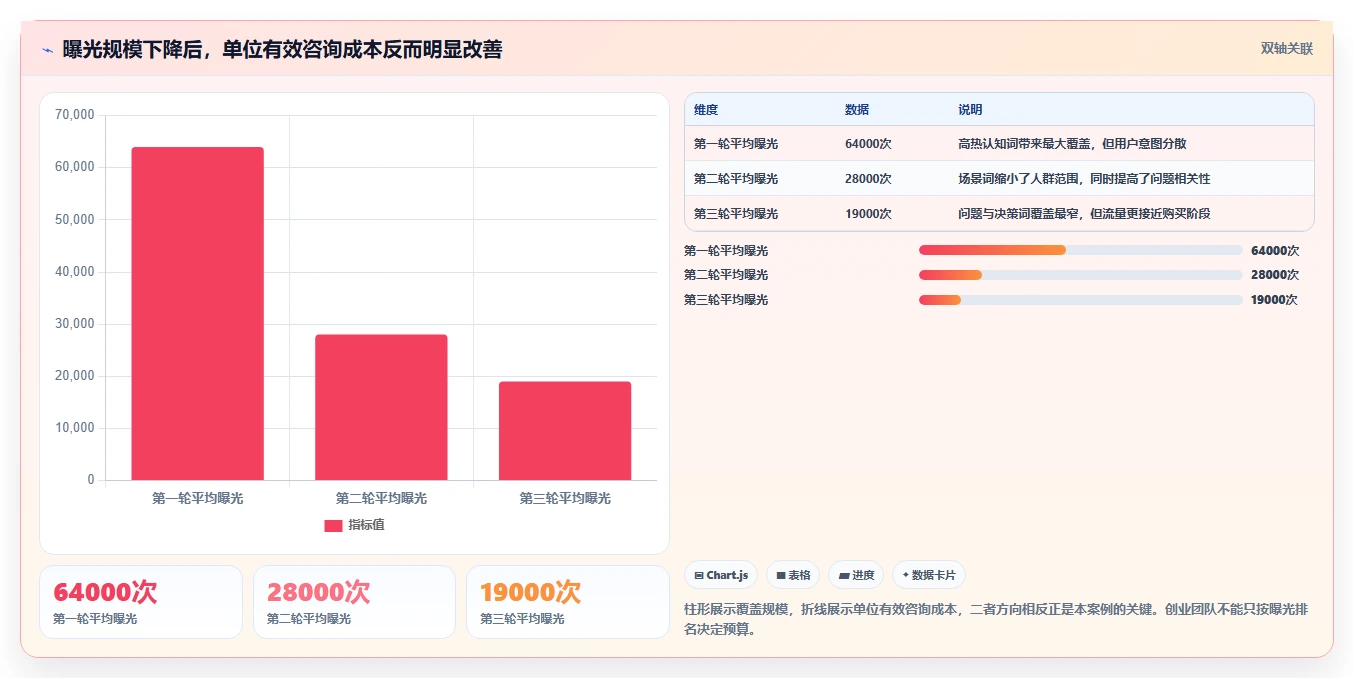1354x678 pixels.
Task: Select table cell 第二轮平均曝光
Action: pos(736,179)
